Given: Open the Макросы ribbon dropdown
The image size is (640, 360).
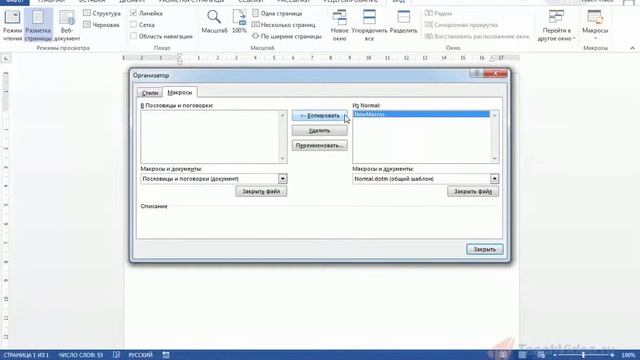Looking at the screenshot, I should [595, 25].
